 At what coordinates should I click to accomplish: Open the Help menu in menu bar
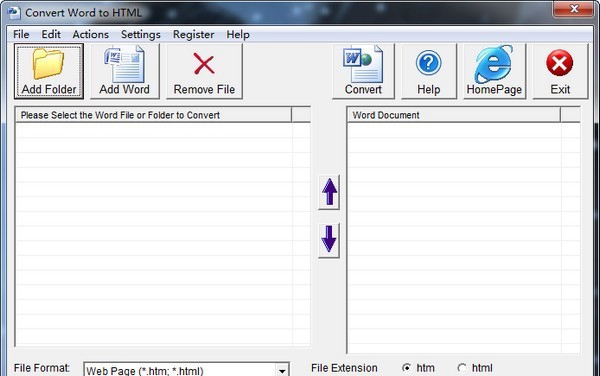[x=238, y=34]
